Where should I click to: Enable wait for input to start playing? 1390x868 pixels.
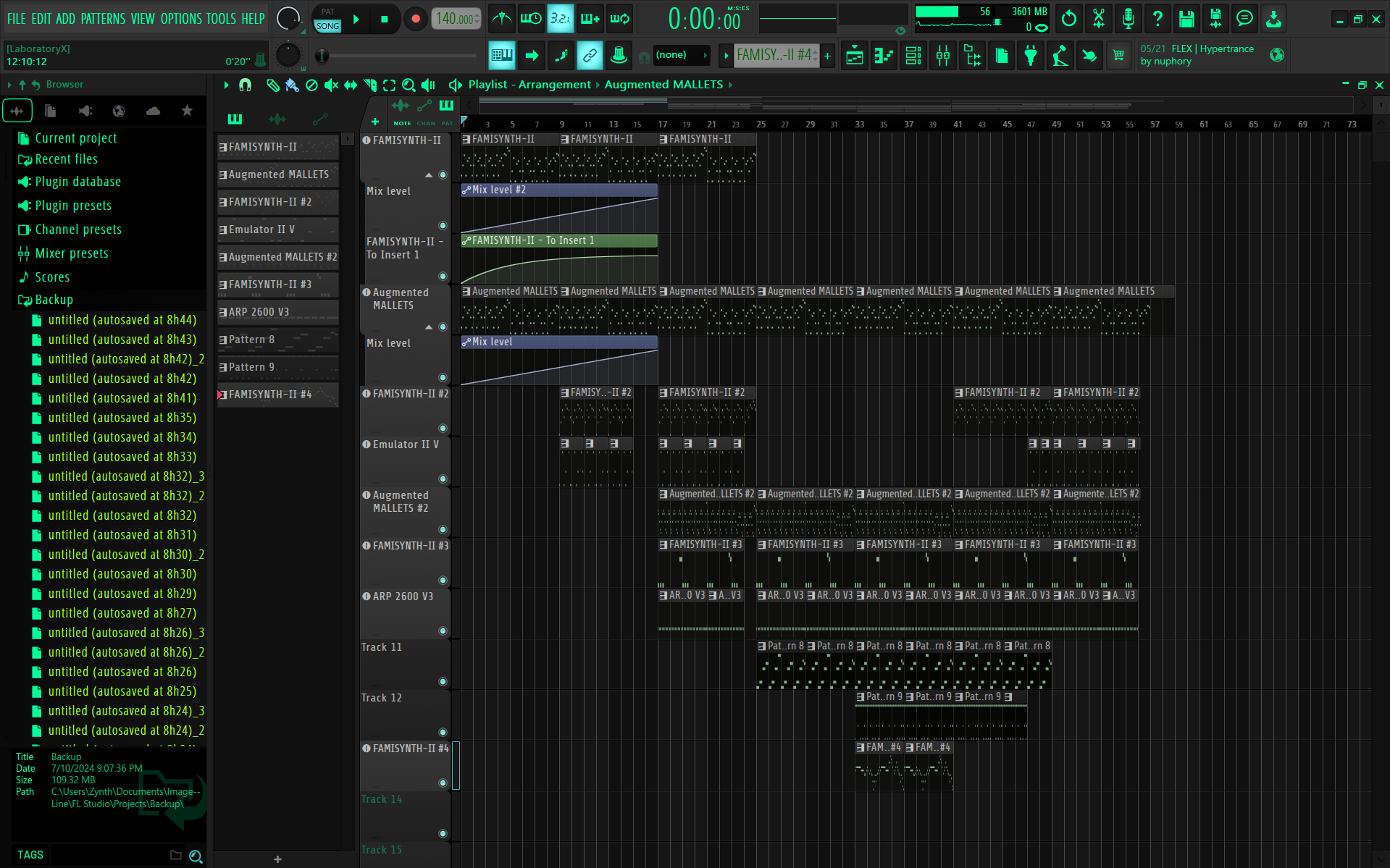click(531, 19)
